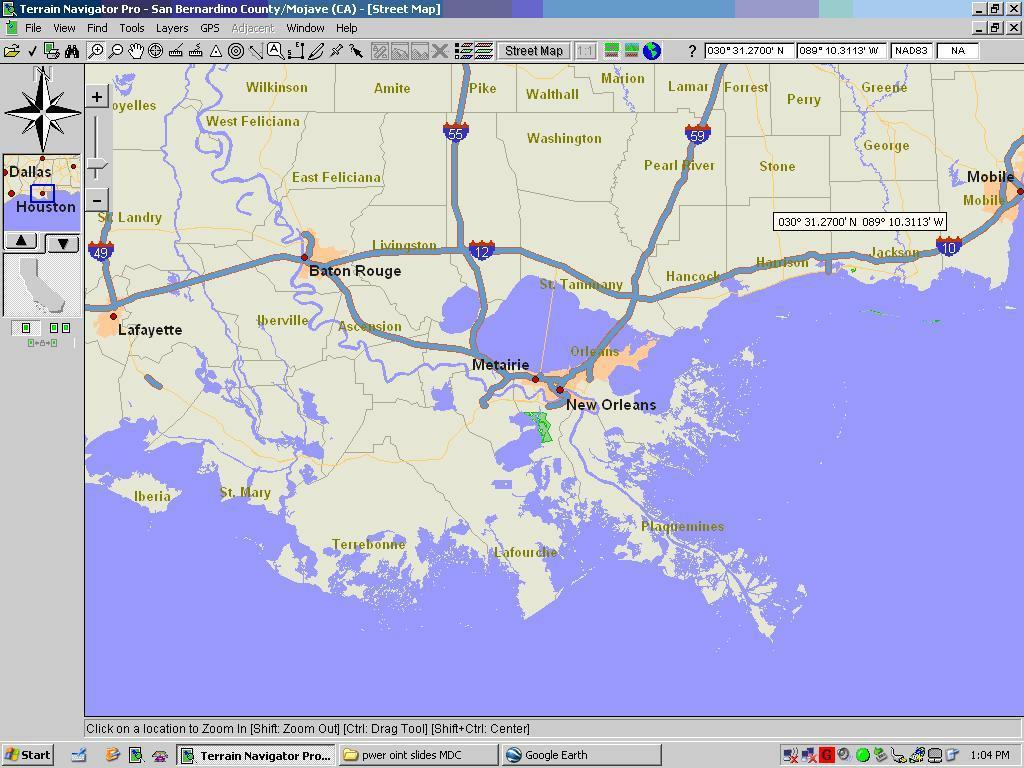Click the NAD83 datum field
Screen dimensions: 1024x768
pyautogui.click(x=912, y=51)
